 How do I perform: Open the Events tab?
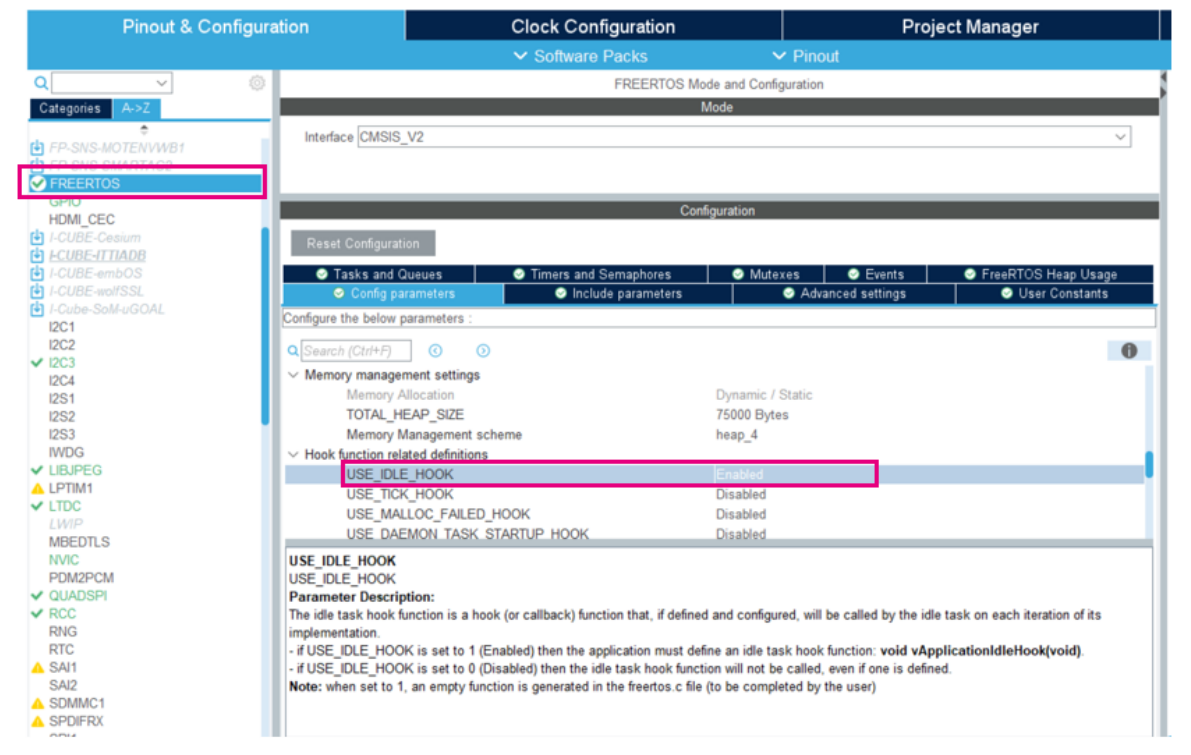click(876, 274)
